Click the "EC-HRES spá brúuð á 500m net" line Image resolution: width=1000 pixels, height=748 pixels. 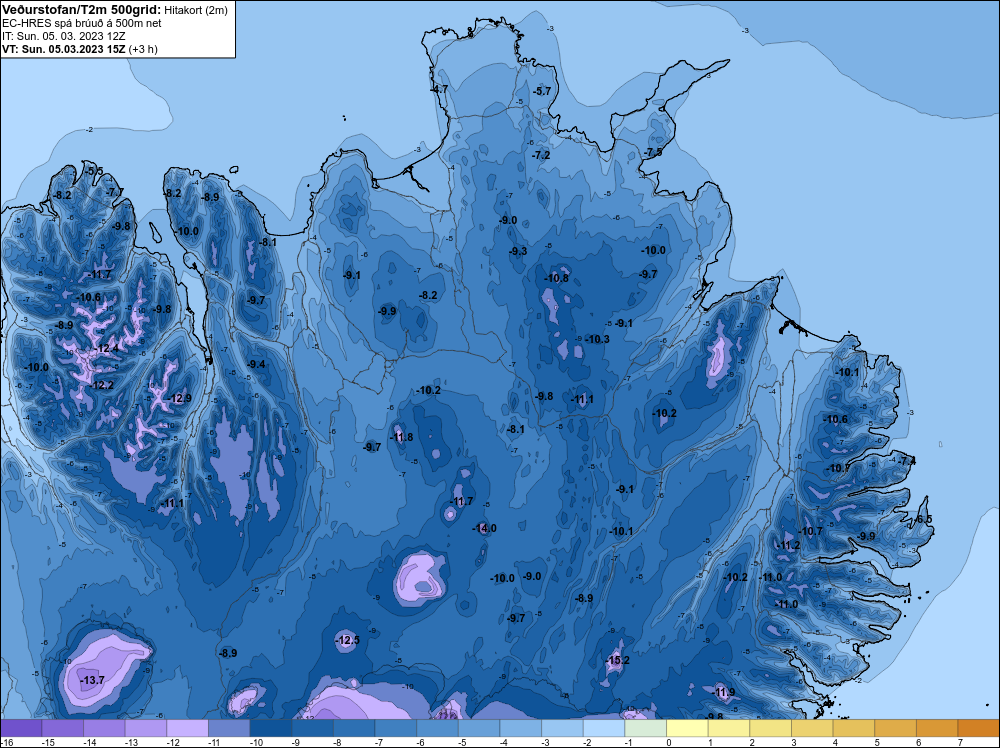pyautogui.click(x=82, y=23)
